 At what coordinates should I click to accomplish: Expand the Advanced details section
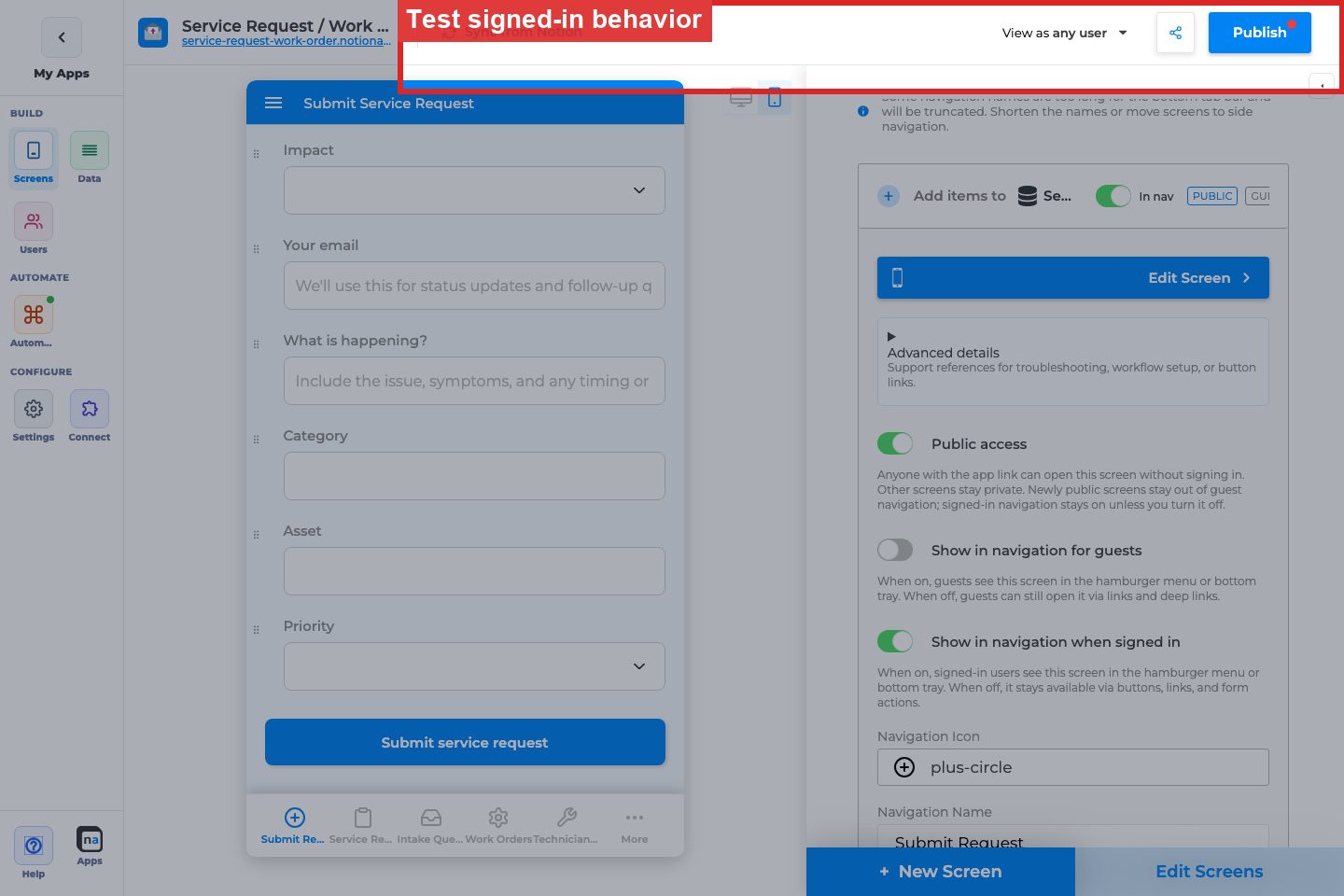[x=1073, y=361]
